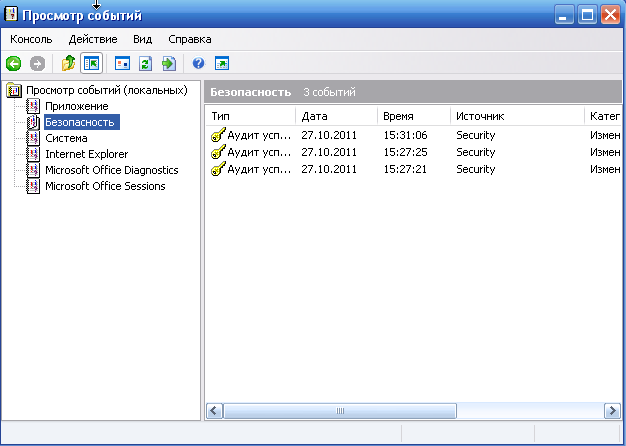This screenshot has height=446, width=626.
Task: Sort by the Дата column header
Action: (x=337, y=116)
